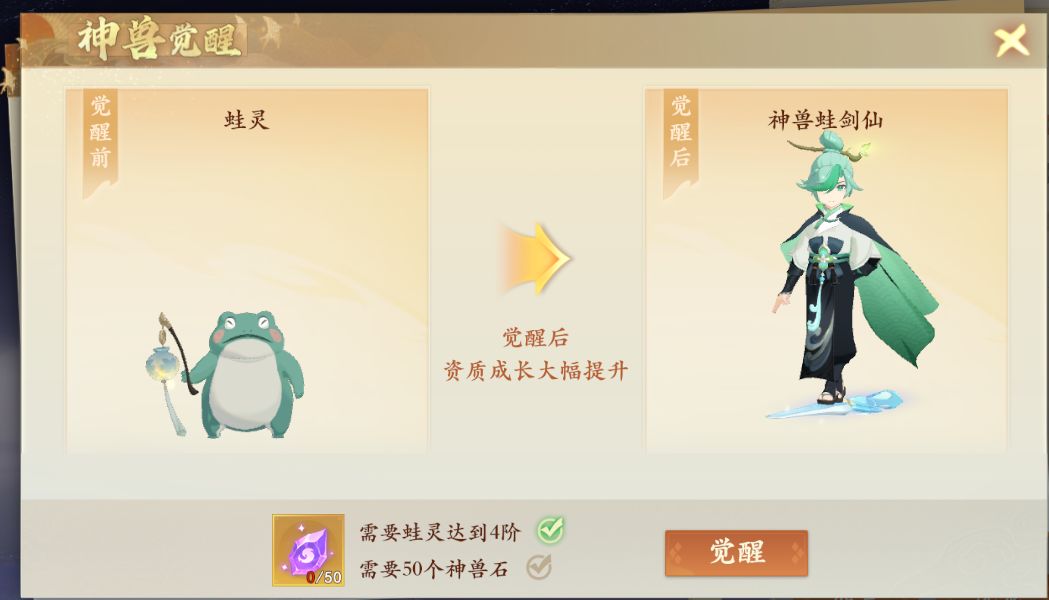Click the 资质成长大幅提升 description text
Screen dimensions: 1049x600
(x=535, y=370)
